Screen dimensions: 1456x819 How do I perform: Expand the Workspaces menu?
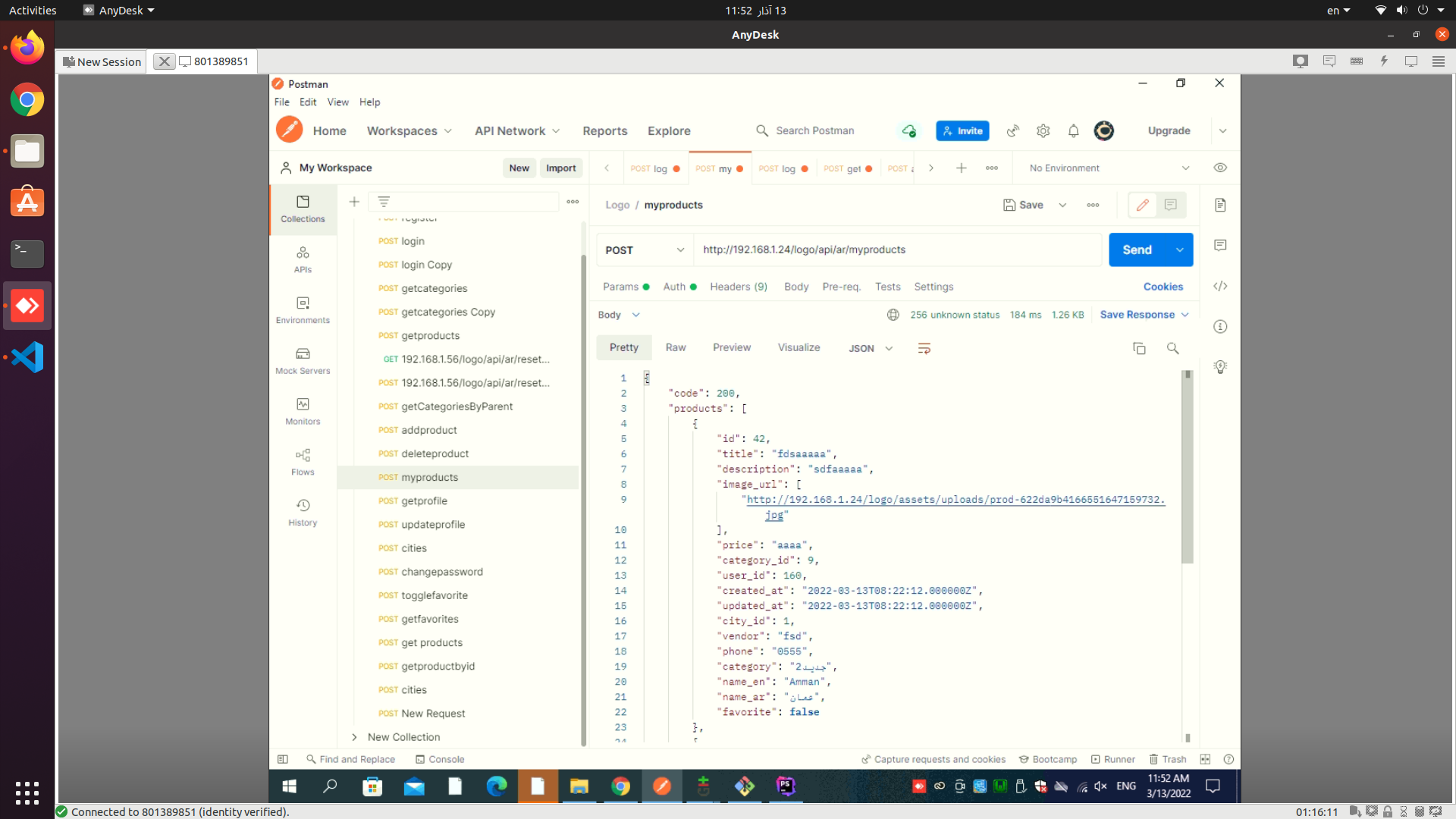409,130
